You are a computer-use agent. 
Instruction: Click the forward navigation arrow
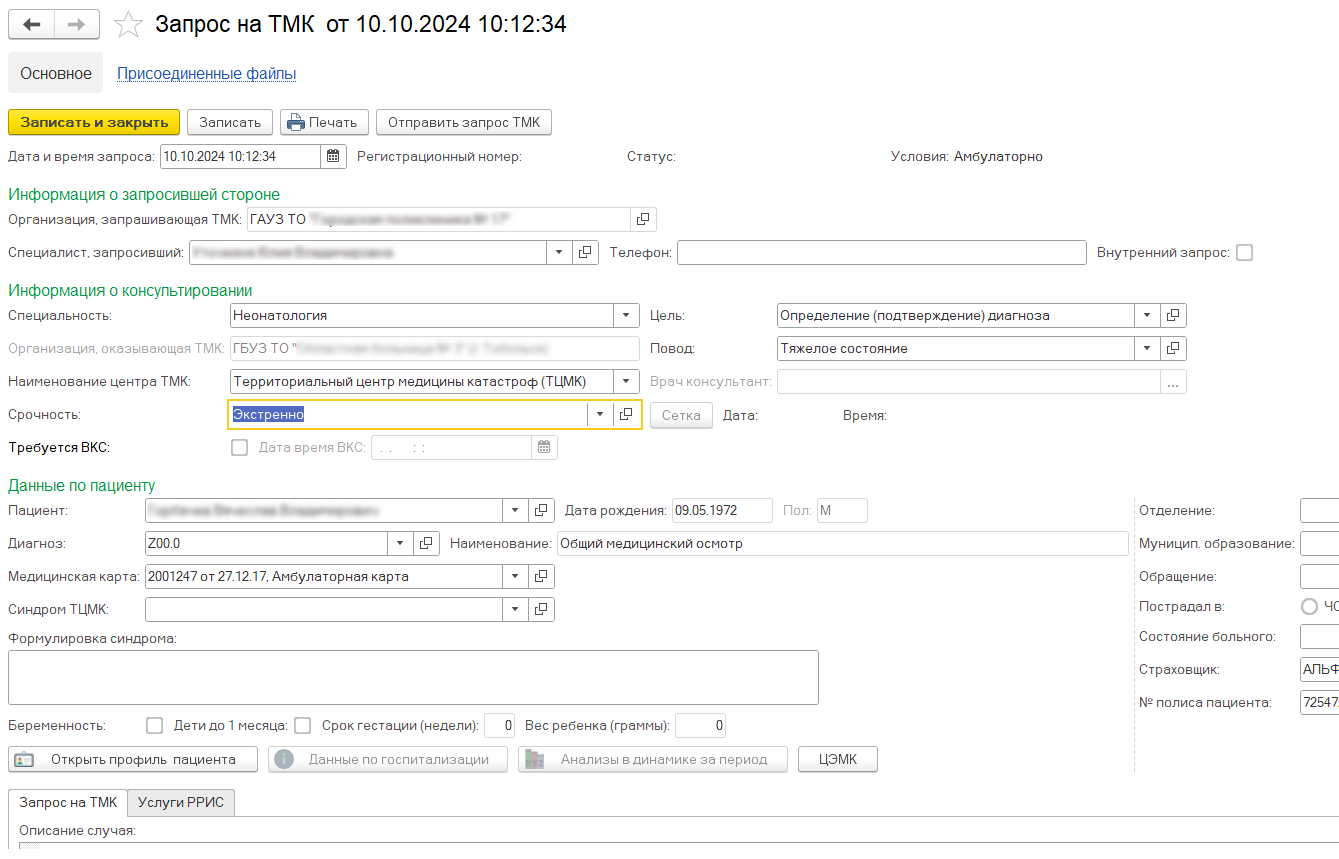pyautogui.click(x=77, y=25)
